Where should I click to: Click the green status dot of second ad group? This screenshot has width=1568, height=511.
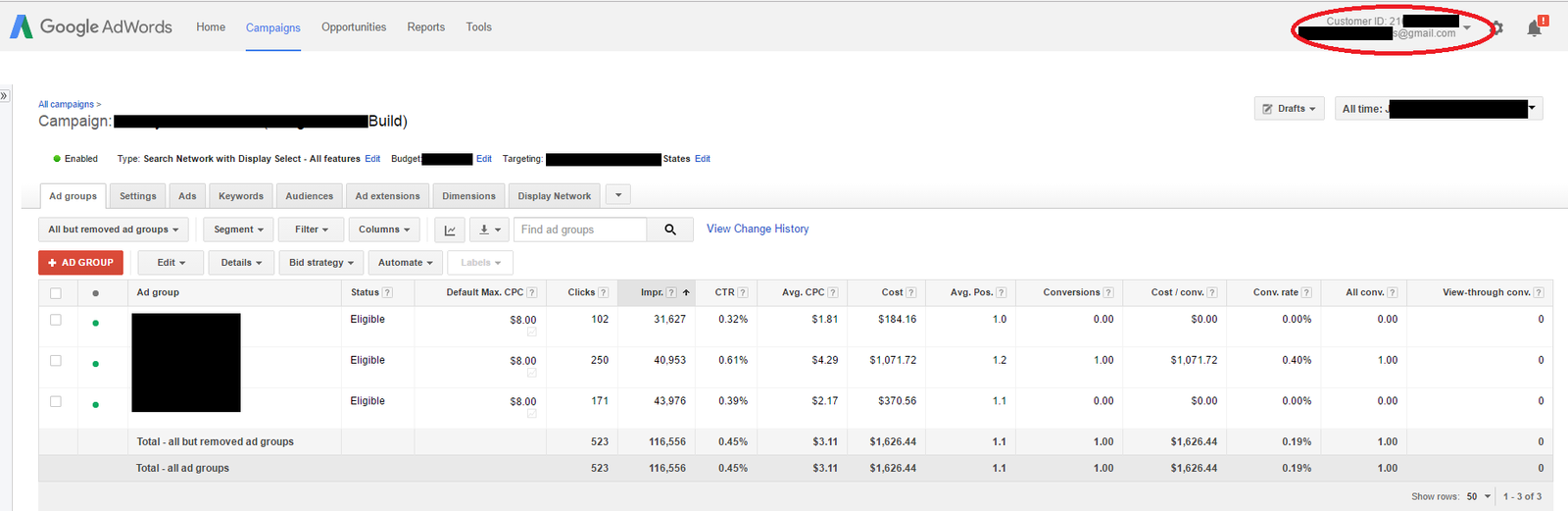pos(95,364)
